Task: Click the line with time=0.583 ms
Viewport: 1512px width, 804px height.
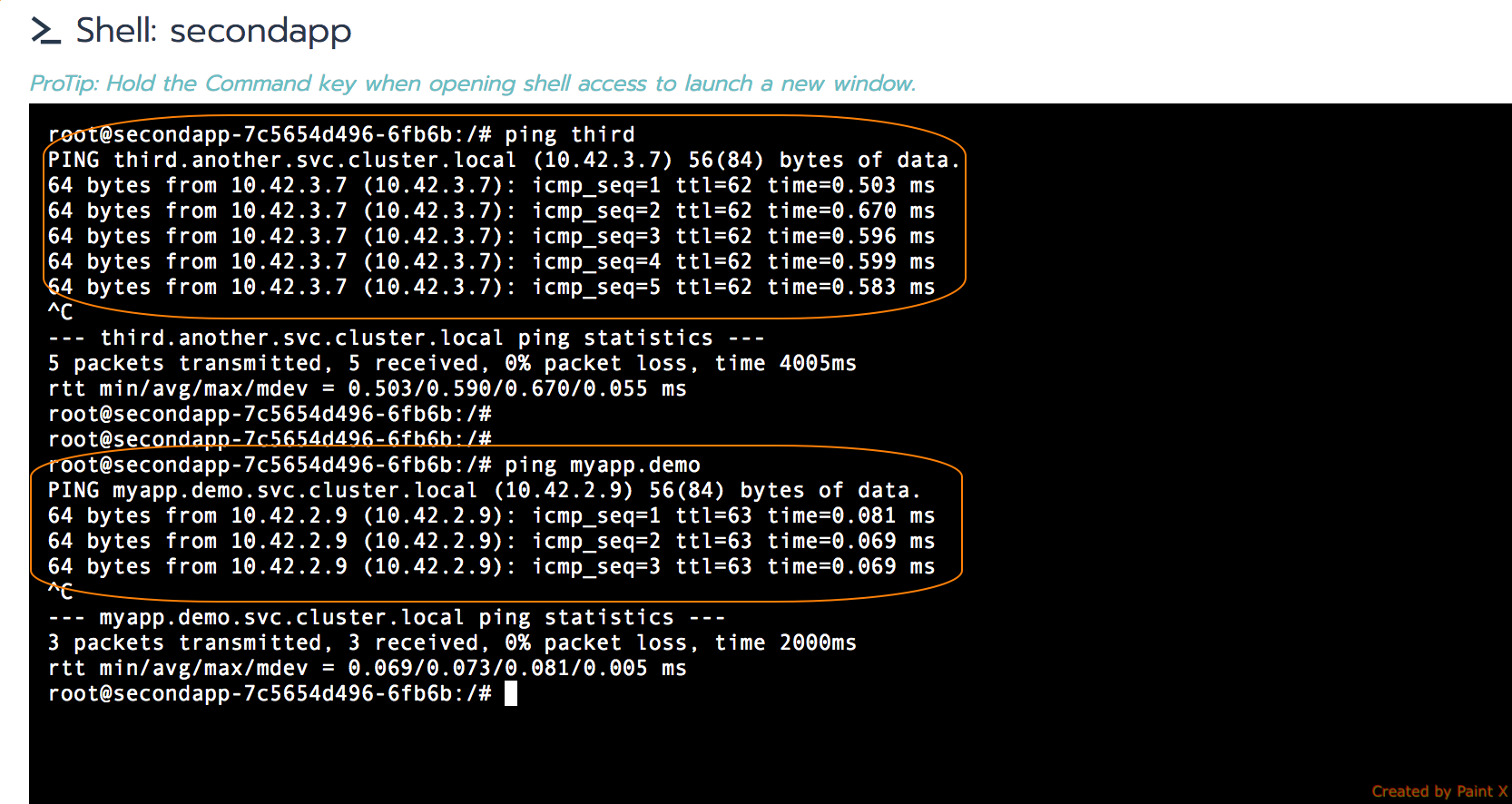Action: pyautogui.click(x=491, y=287)
